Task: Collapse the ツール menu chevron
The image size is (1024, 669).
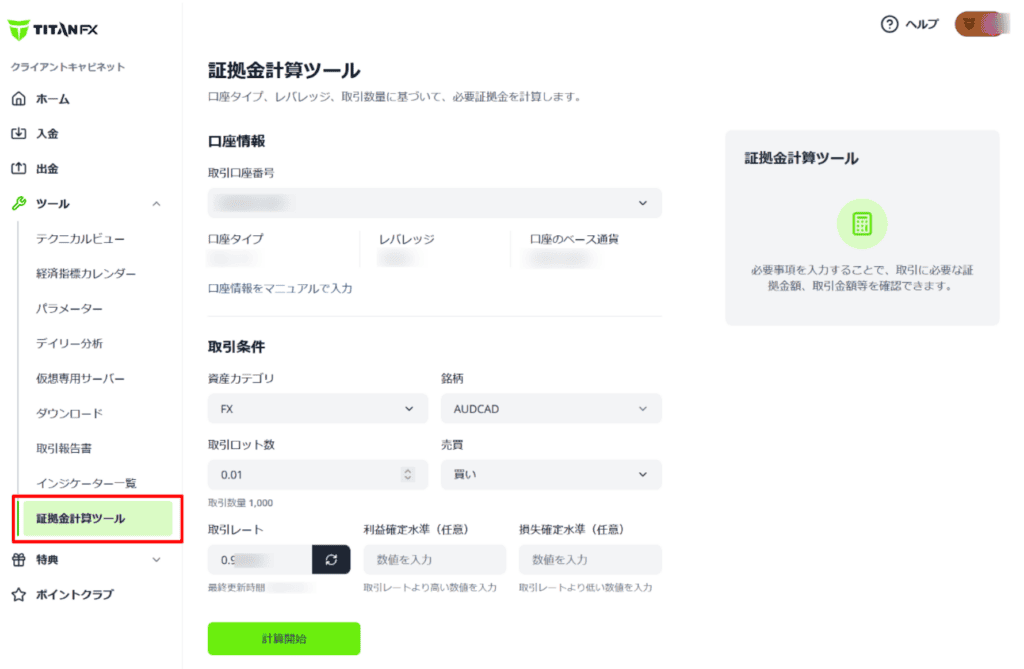Action: (x=157, y=204)
